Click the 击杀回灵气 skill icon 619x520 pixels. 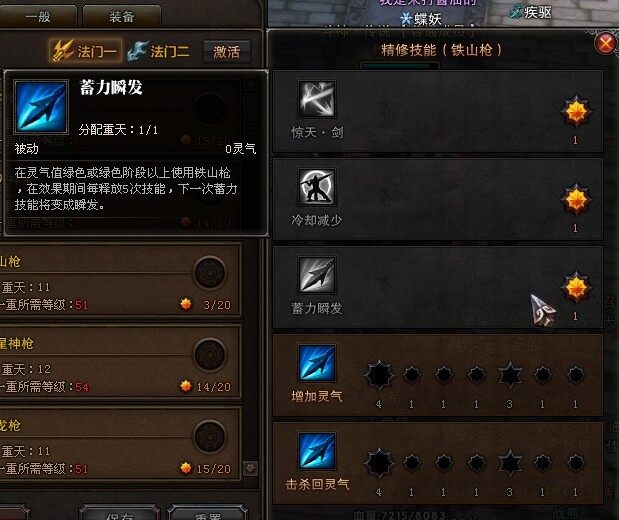click(x=317, y=451)
